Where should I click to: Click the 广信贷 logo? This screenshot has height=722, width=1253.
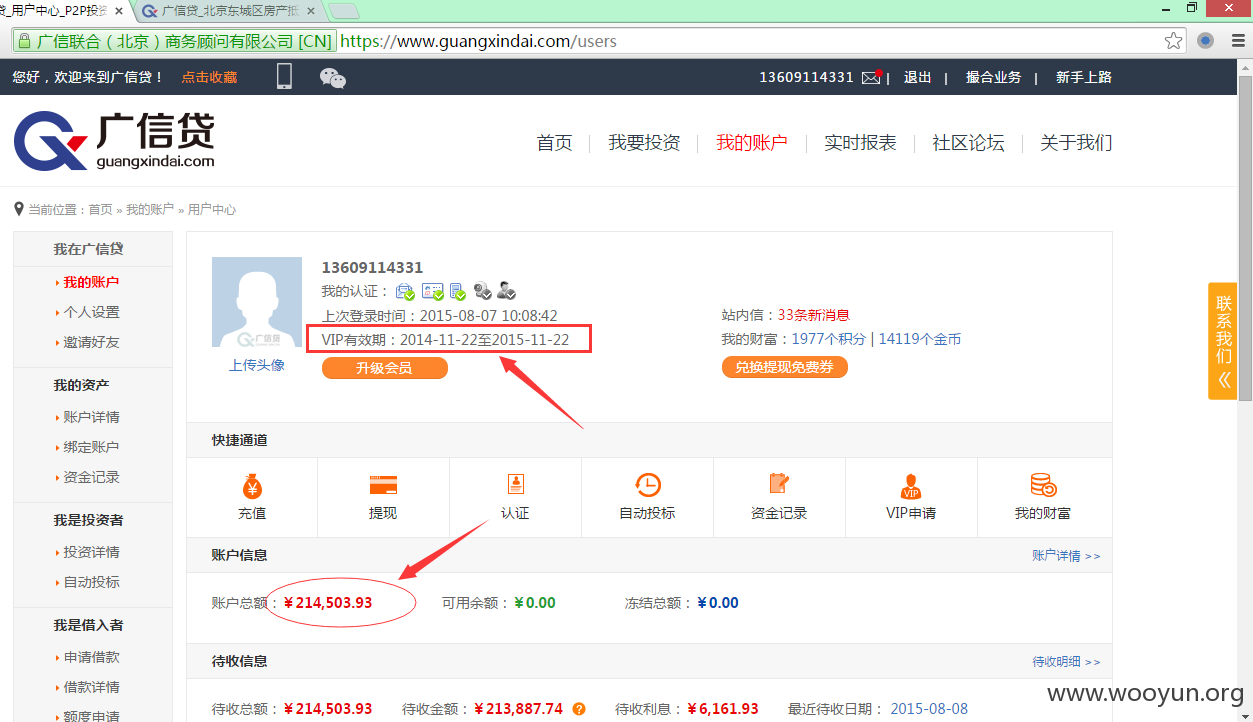(x=113, y=141)
